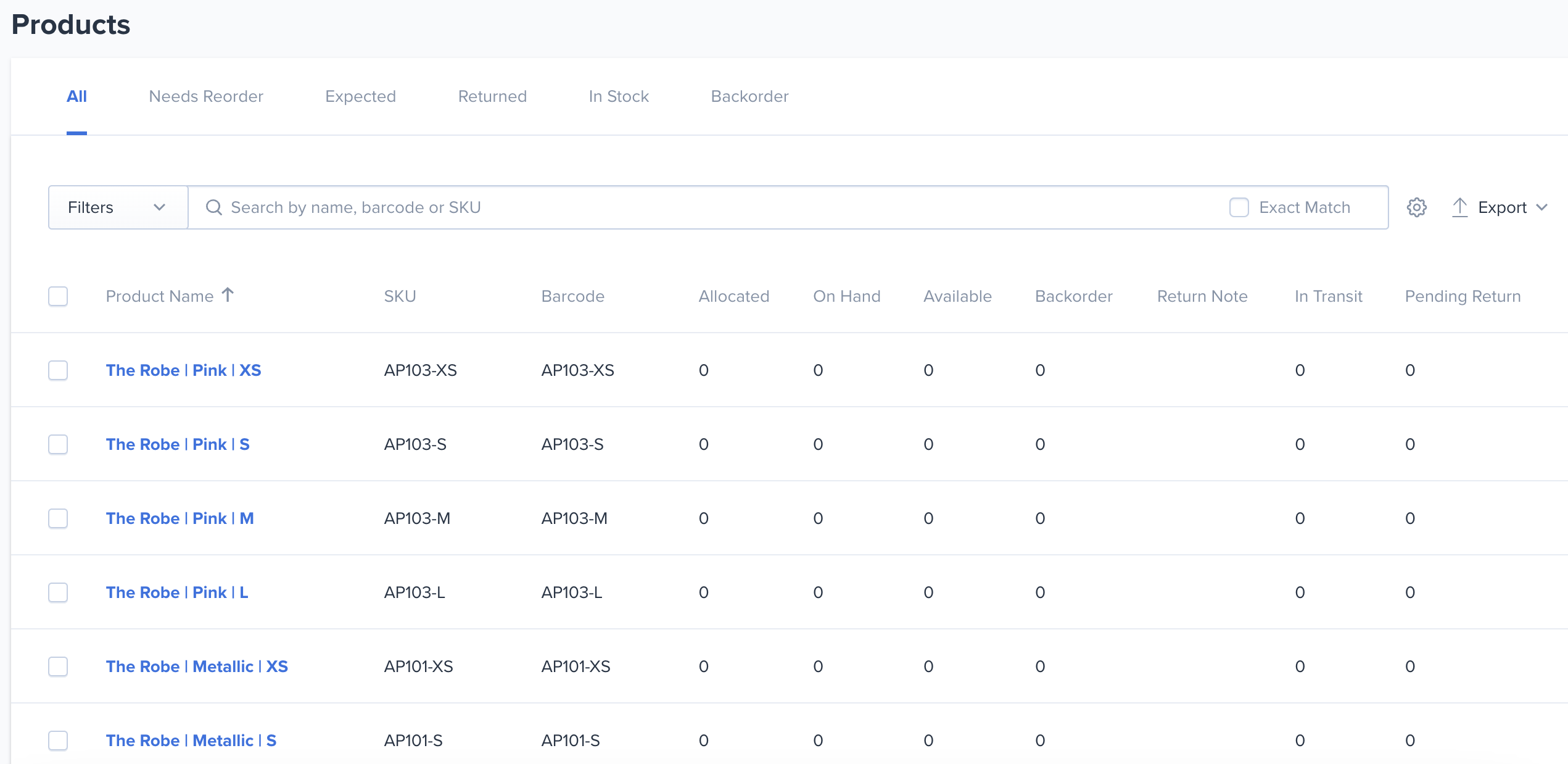Click In Transit value for Robe Metallic XS
Screen dimensions: 1568x764
pyautogui.click(x=1300, y=666)
